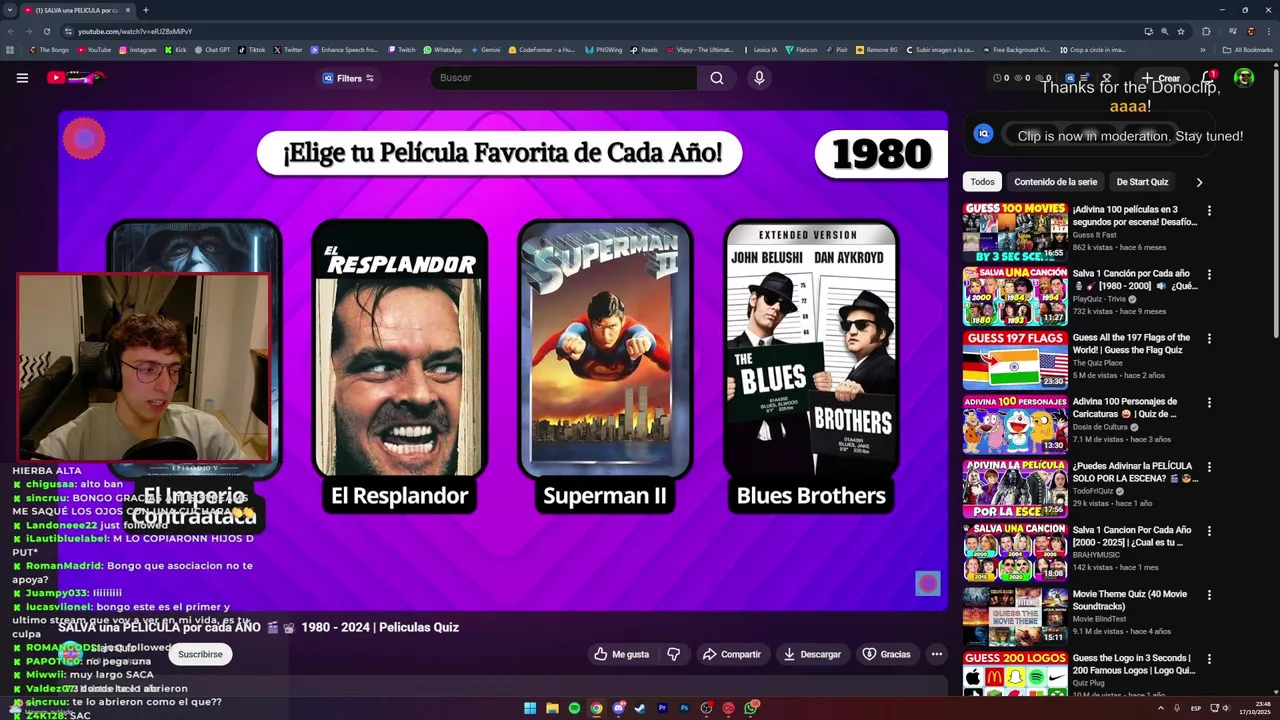Open Guess the Logo in 3 Seconds title

click(x=1134, y=664)
